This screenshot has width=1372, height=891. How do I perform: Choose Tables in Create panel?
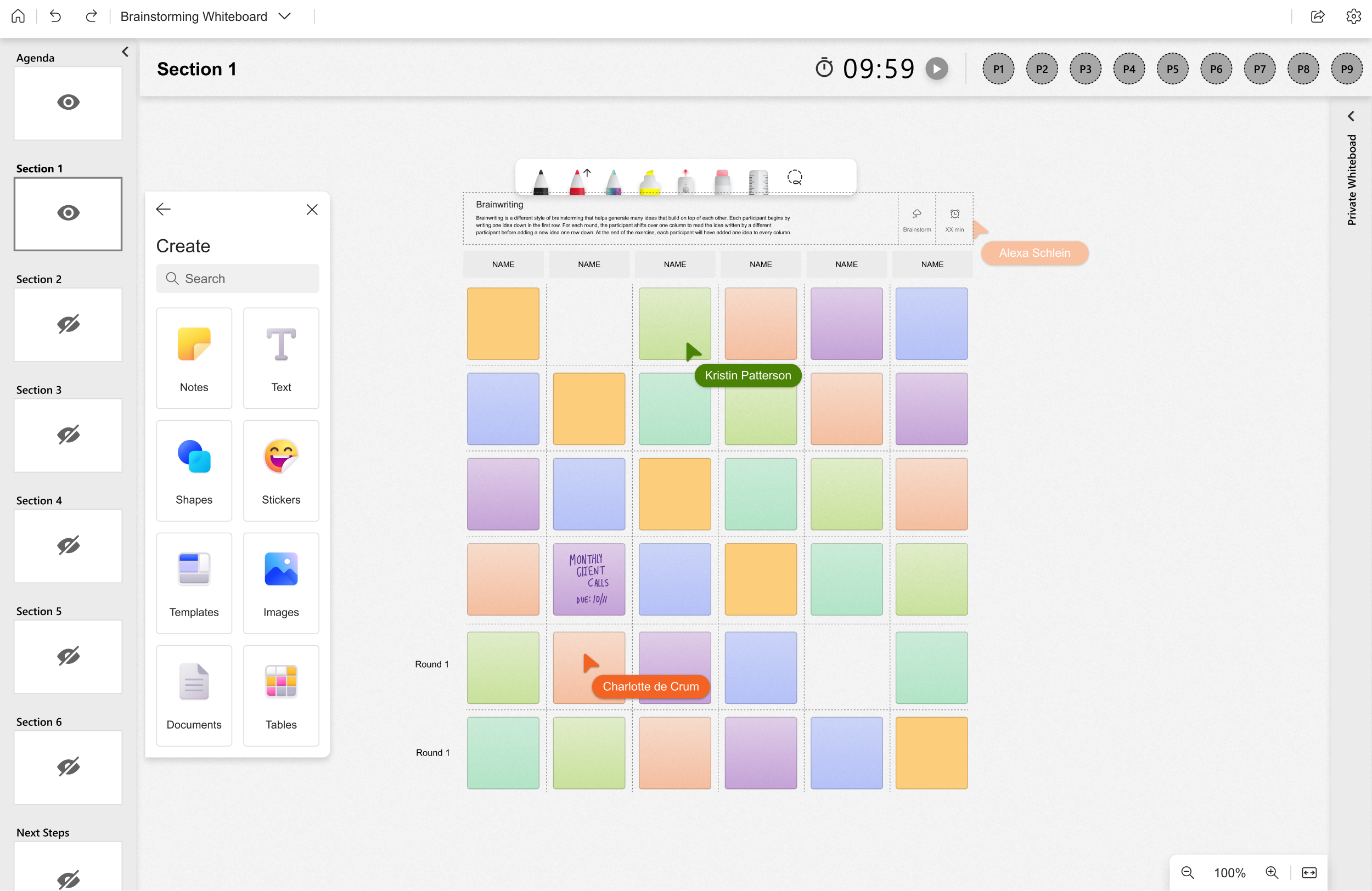point(281,696)
